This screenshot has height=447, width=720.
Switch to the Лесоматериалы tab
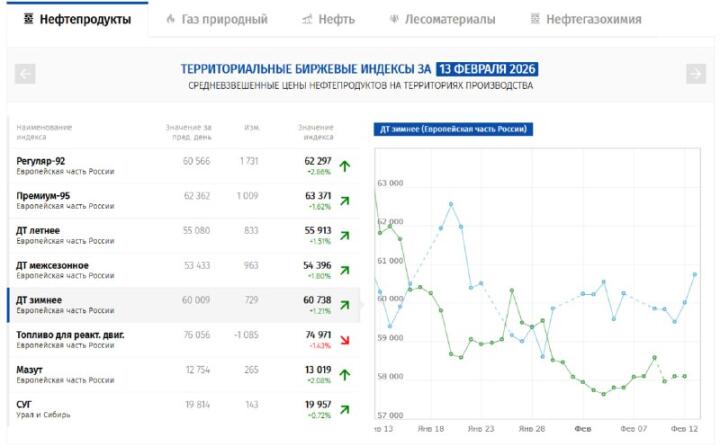(x=441, y=19)
